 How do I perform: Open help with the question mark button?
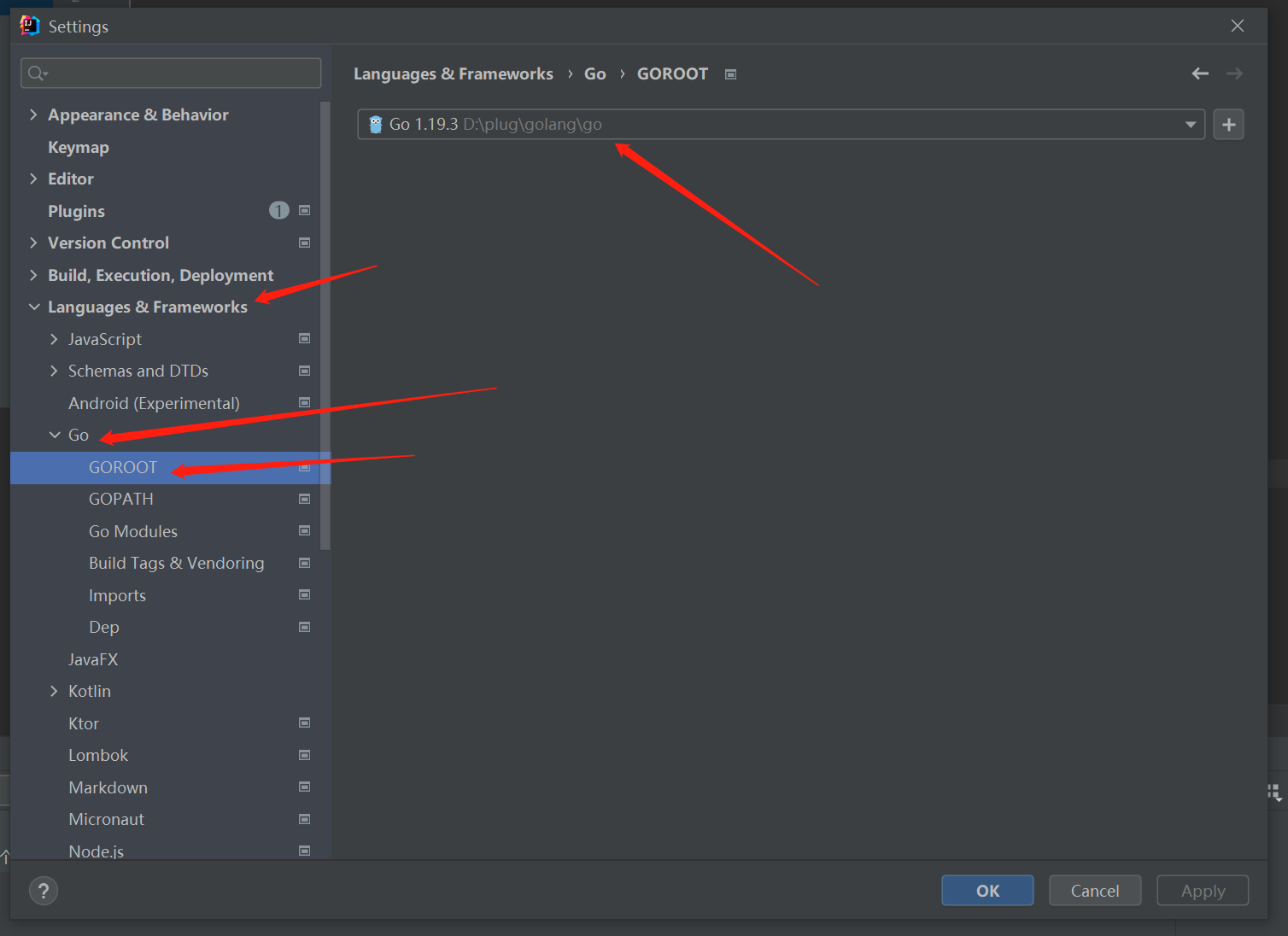tap(44, 891)
